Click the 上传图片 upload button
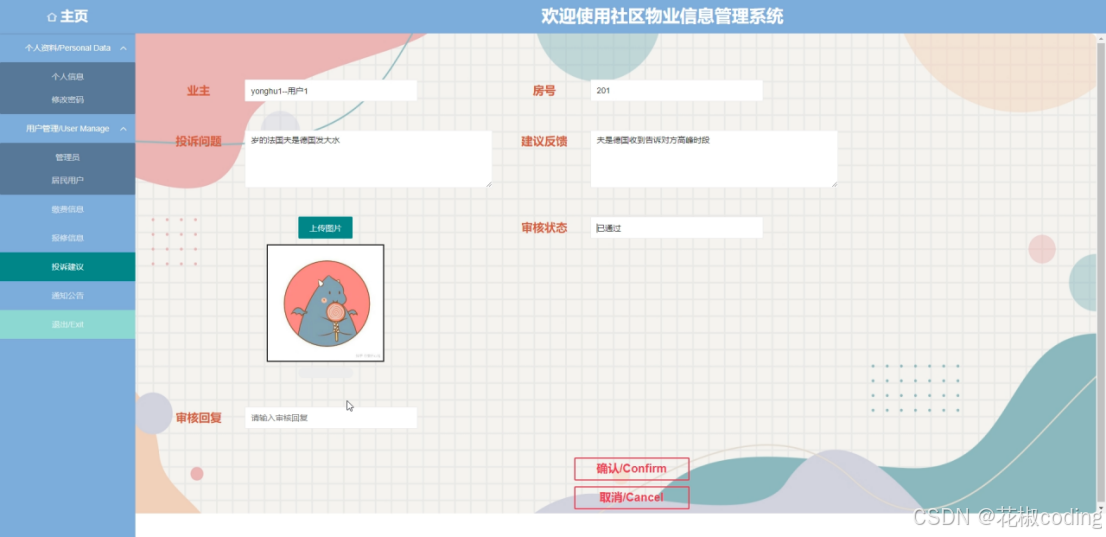This screenshot has width=1106, height=537. (325, 228)
